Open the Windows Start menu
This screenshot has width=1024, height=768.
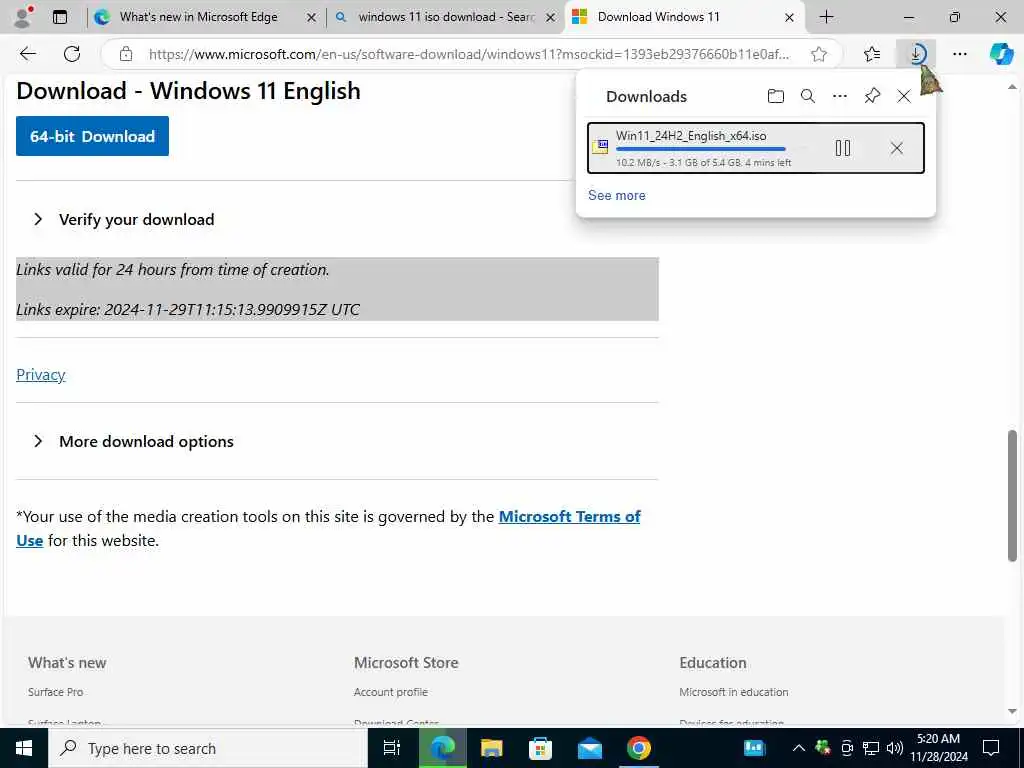[x=24, y=748]
